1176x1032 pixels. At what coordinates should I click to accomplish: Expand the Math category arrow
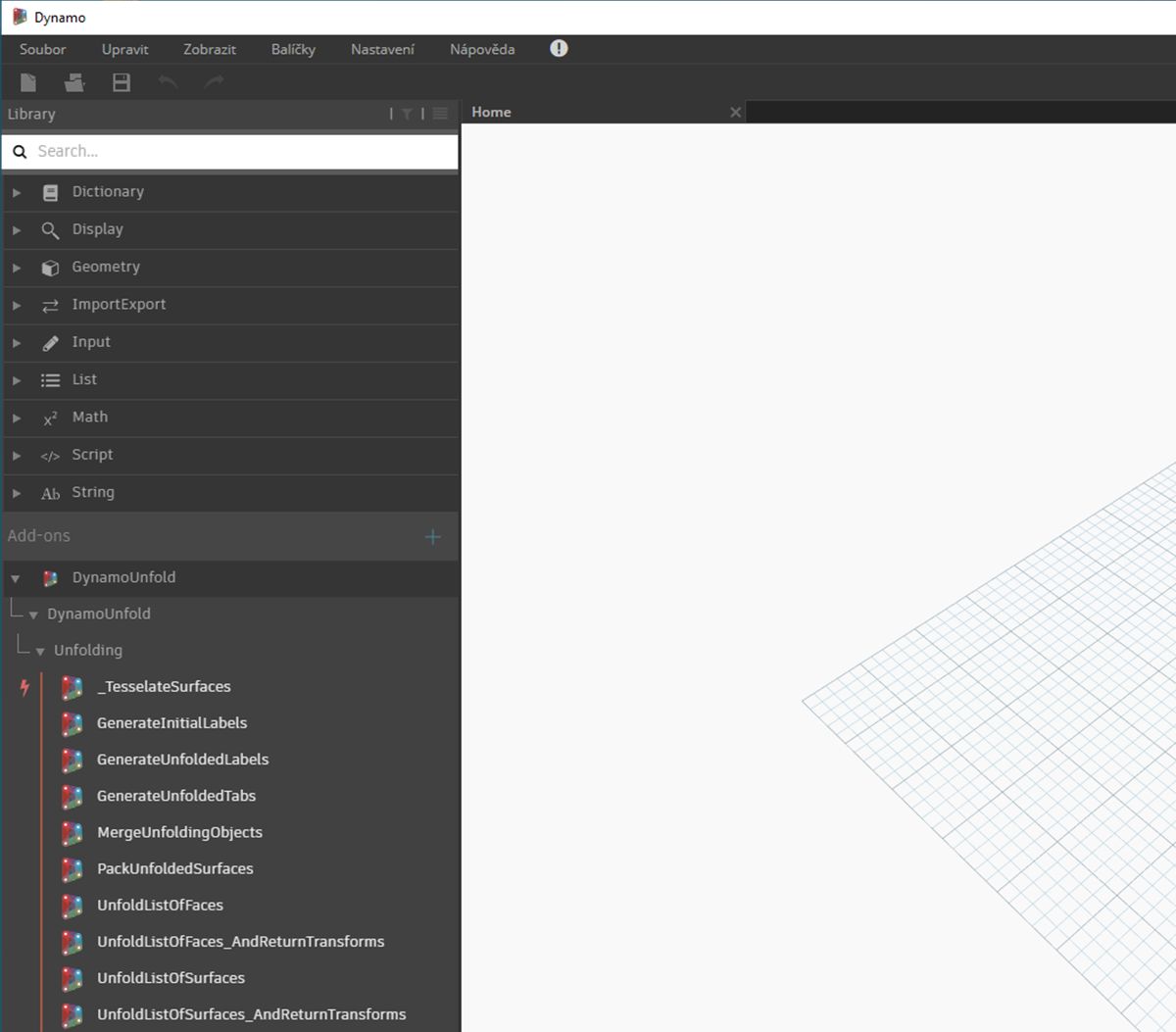[17, 418]
